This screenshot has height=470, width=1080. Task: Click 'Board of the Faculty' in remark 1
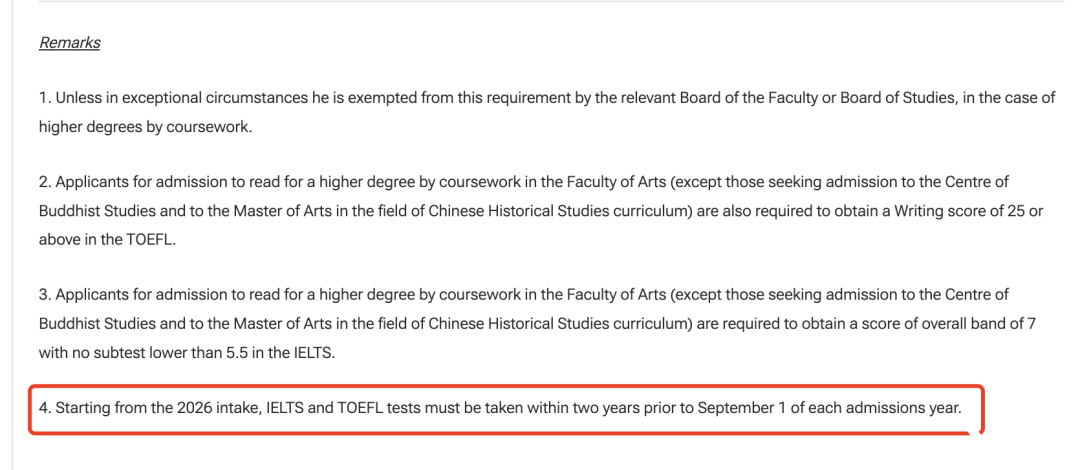click(748, 98)
